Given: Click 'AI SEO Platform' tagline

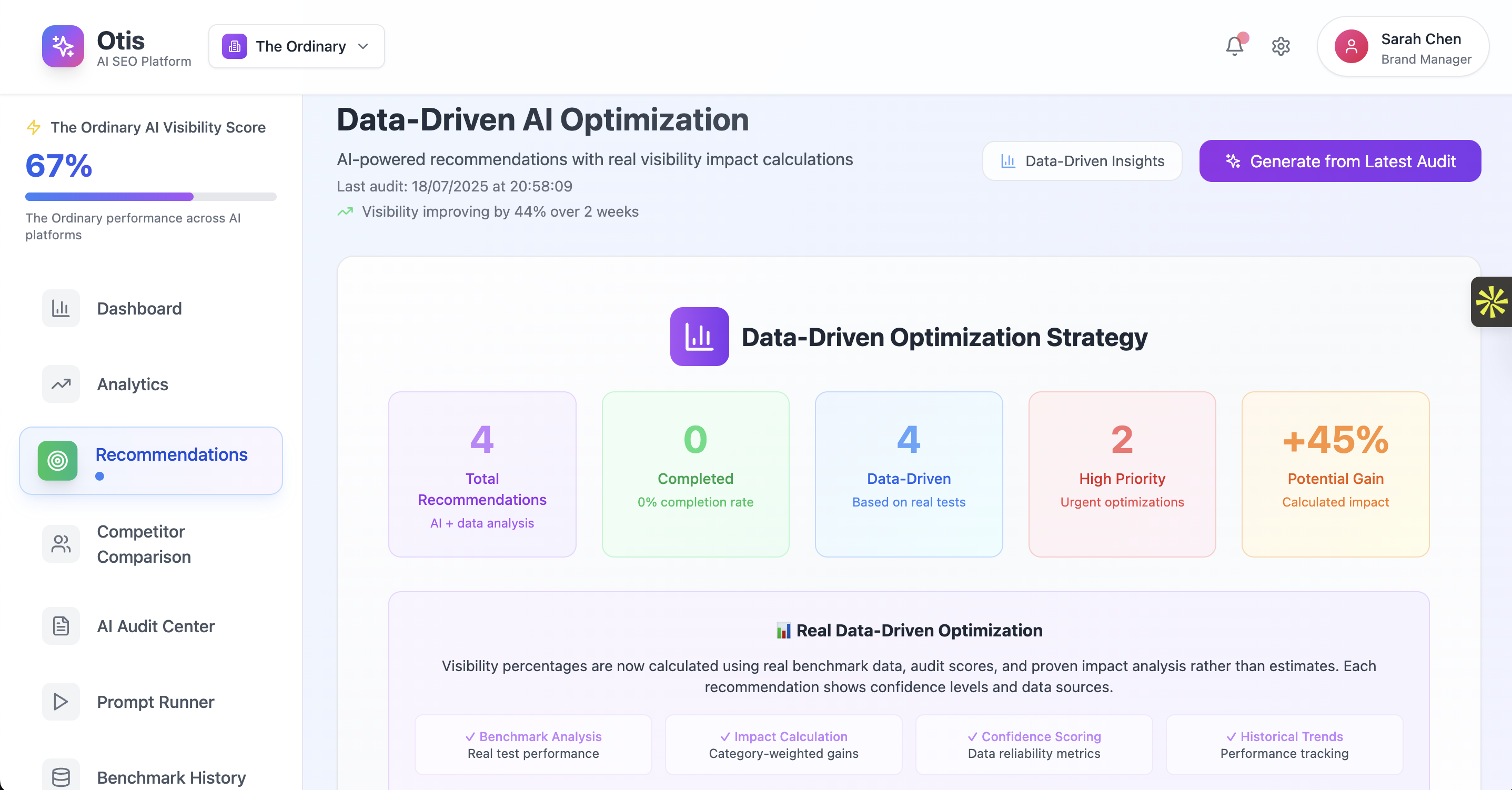Looking at the screenshot, I should pyautogui.click(x=144, y=61).
